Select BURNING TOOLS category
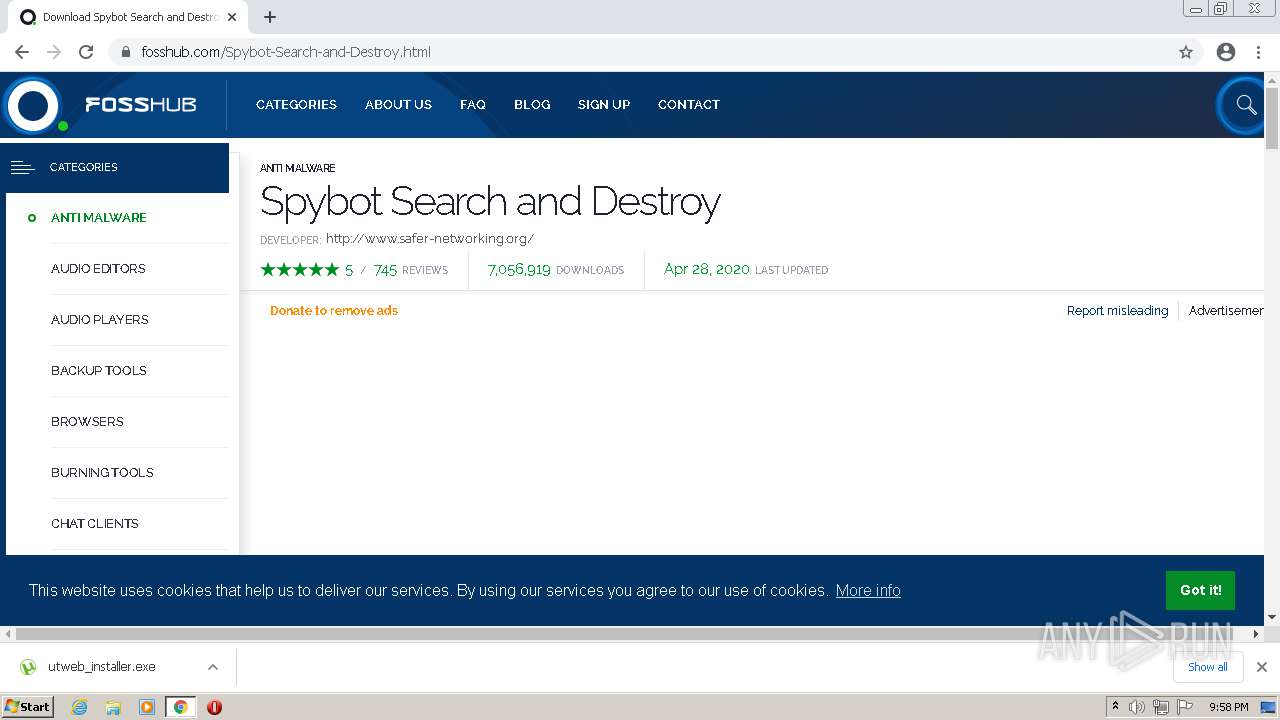Viewport: 1280px width, 720px height. click(102, 473)
